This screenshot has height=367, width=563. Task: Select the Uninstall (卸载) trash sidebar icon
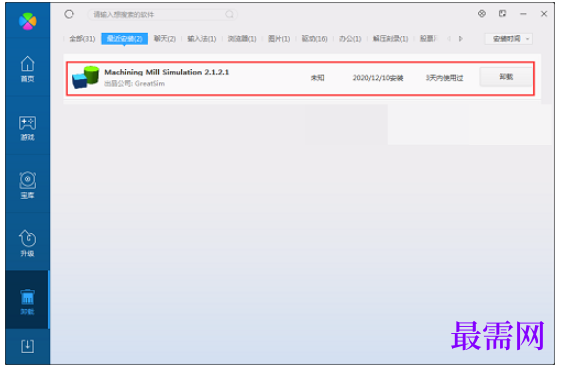(x=28, y=302)
